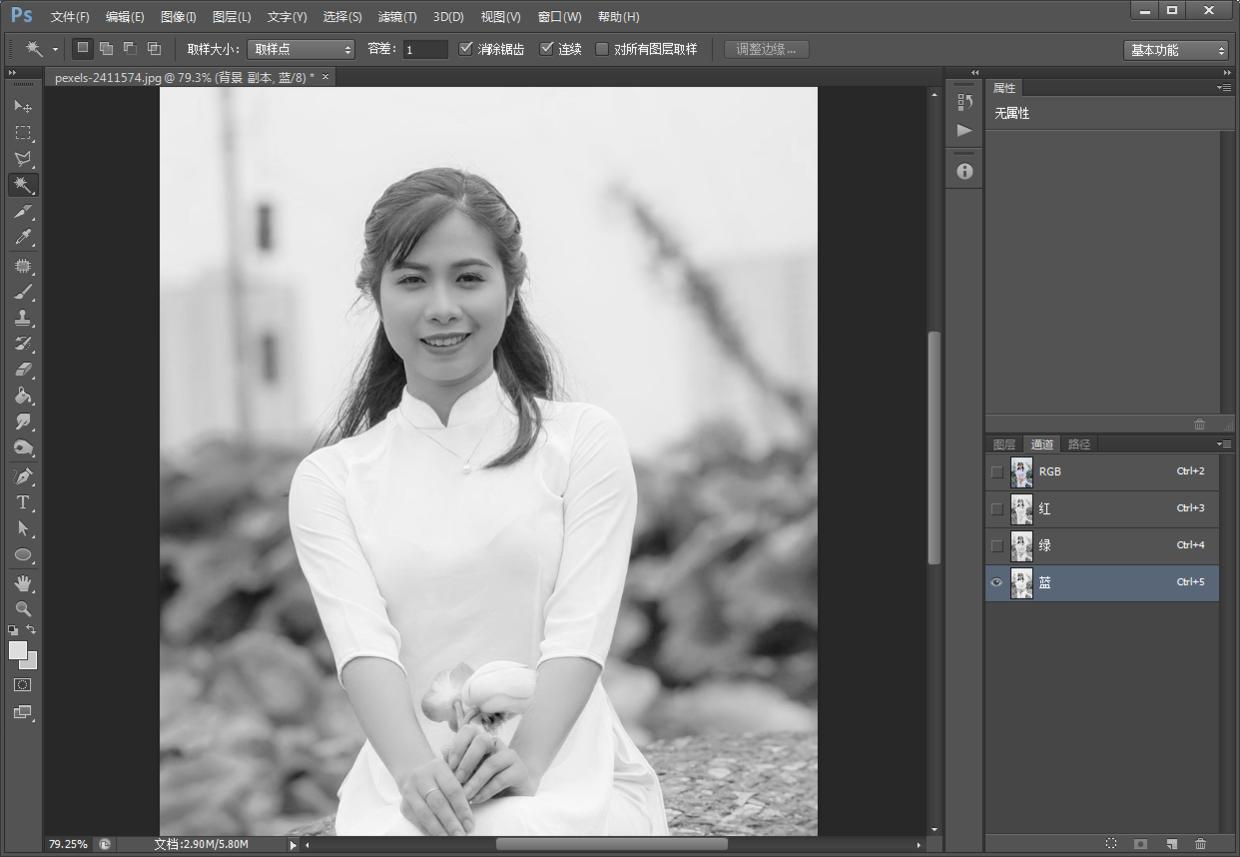Switch to the 图层 tab
This screenshot has width=1240, height=857.
tap(1004, 444)
